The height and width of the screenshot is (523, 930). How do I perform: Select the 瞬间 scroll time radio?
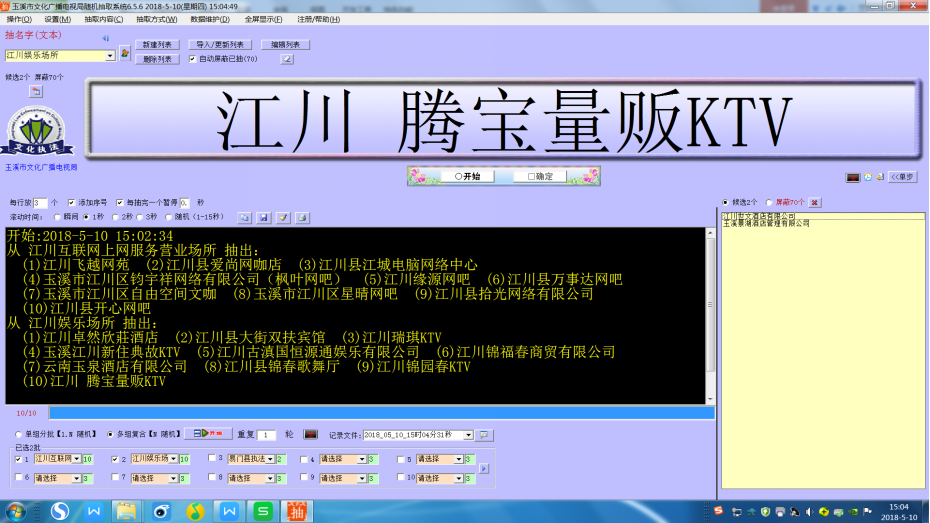(x=57, y=217)
